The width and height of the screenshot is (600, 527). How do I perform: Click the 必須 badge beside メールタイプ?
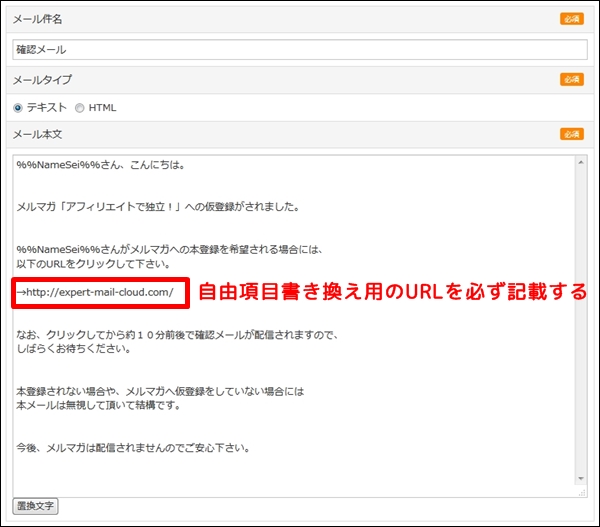click(572, 79)
